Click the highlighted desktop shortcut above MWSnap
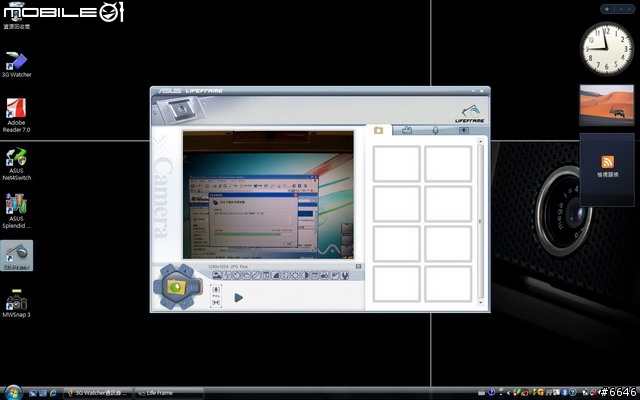The width and height of the screenshot is (640, 400). tap(16, 256)
